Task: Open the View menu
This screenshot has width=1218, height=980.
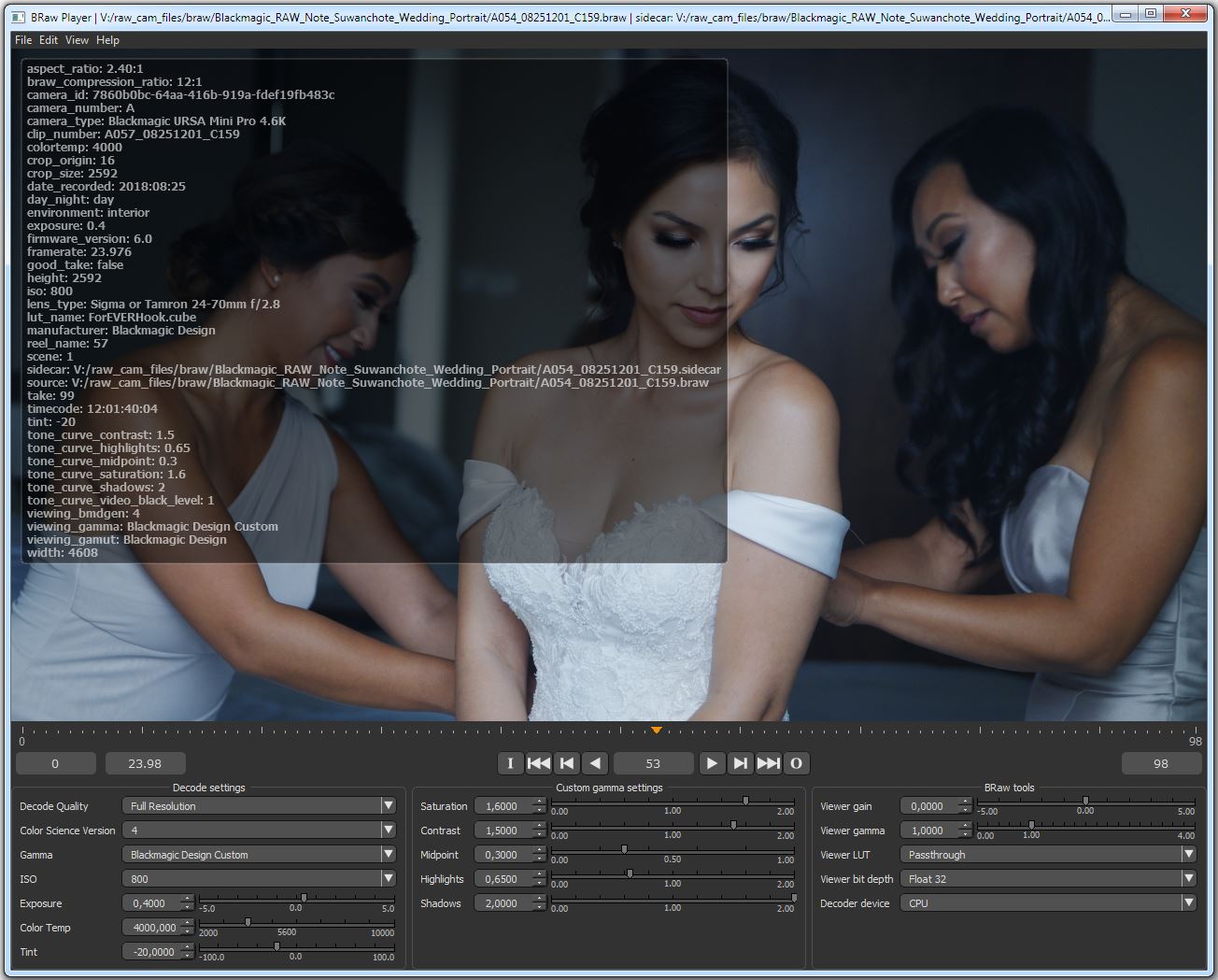Action: [77, 40]
